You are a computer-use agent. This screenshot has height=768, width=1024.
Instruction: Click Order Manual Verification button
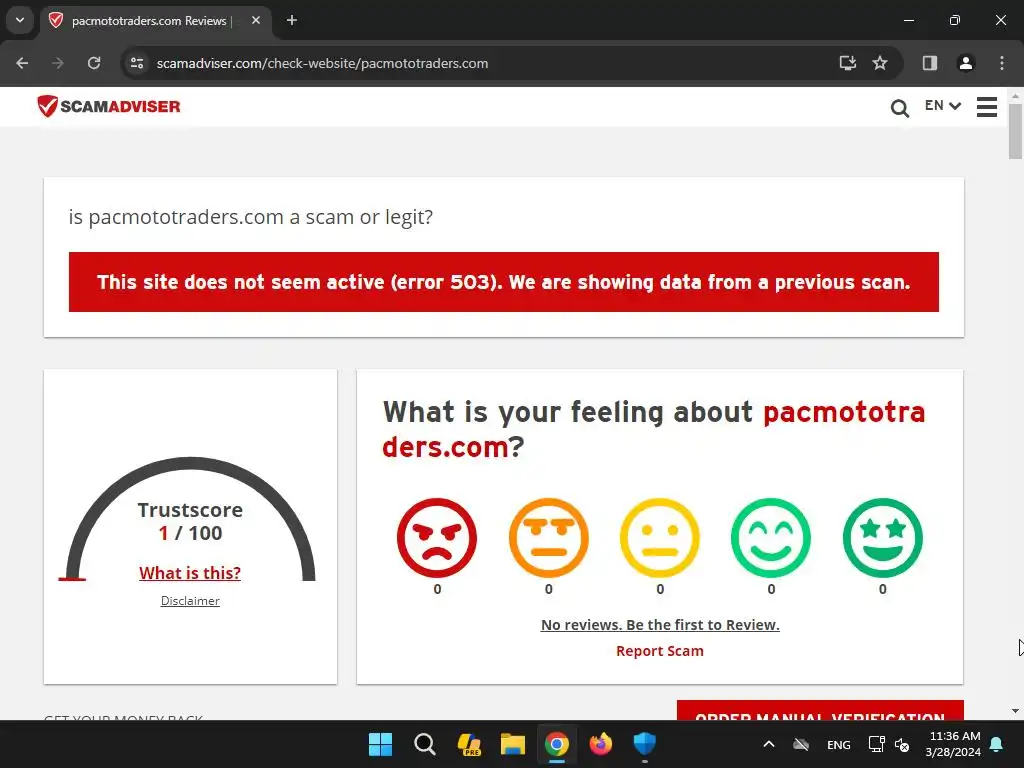click(820, 711)
